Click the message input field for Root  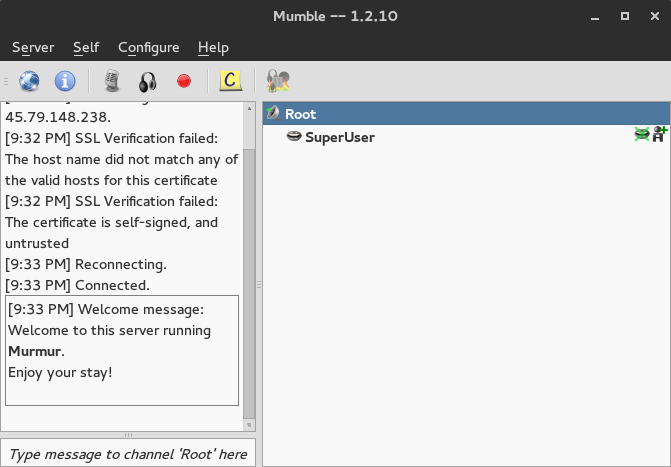(128, 454)
